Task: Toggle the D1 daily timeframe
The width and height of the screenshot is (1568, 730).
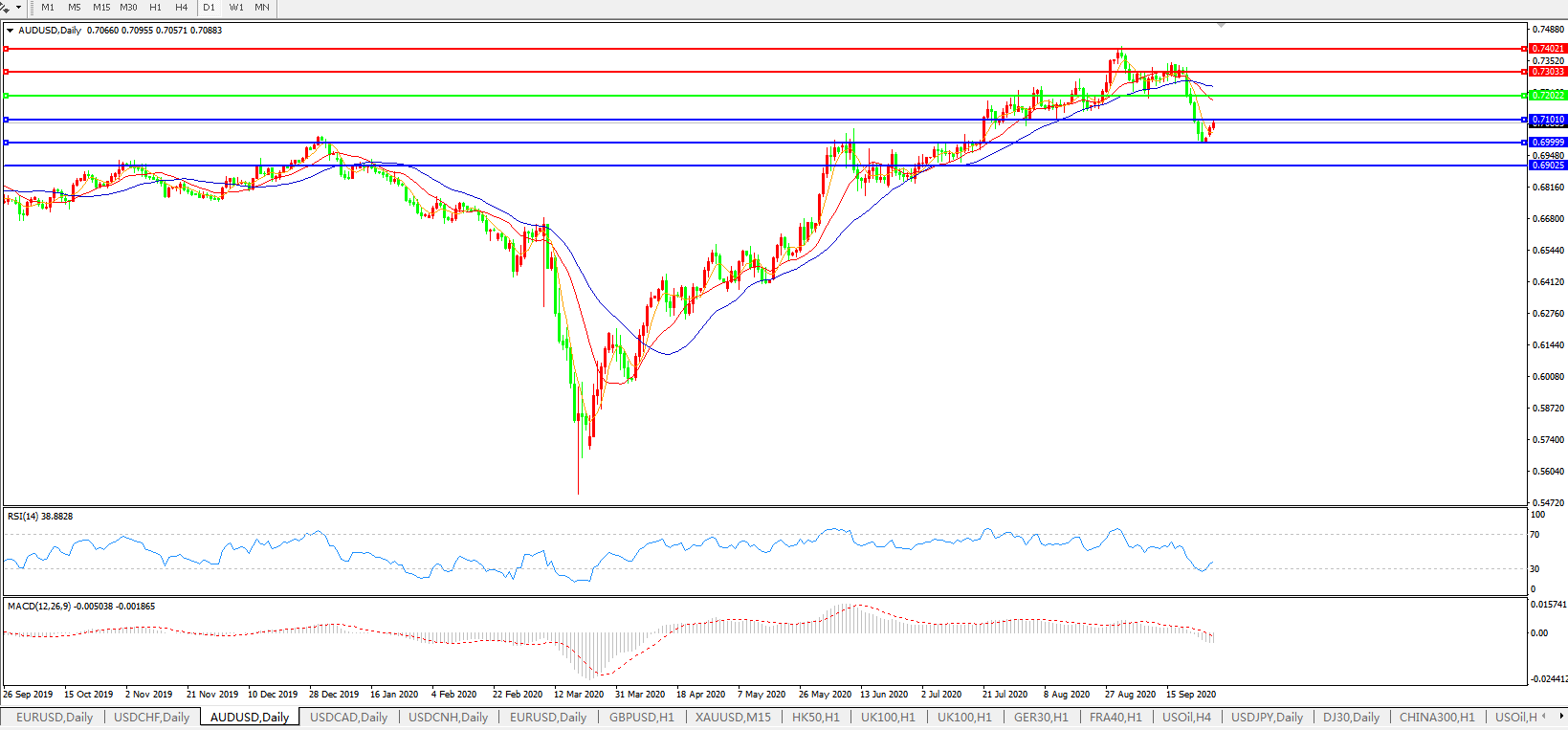Action: click(209, 8)
